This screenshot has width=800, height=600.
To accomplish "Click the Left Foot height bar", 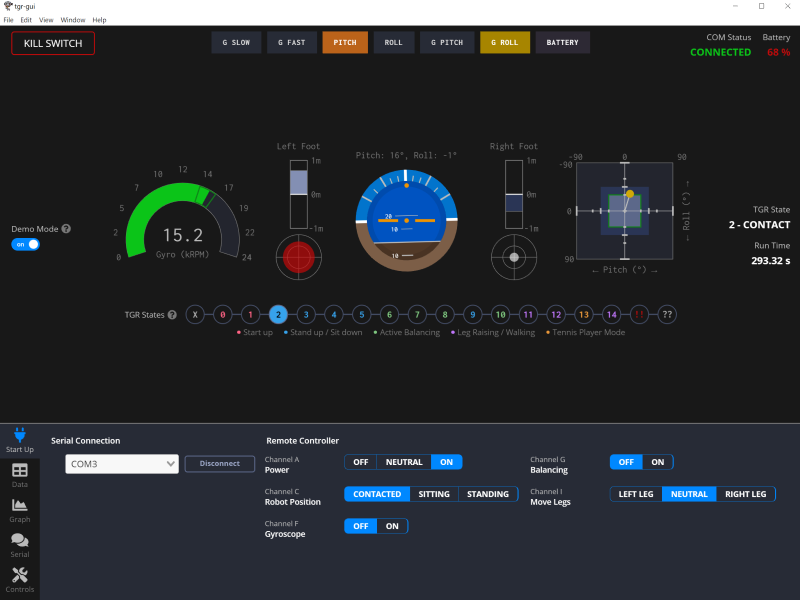I will click(298, 194).
